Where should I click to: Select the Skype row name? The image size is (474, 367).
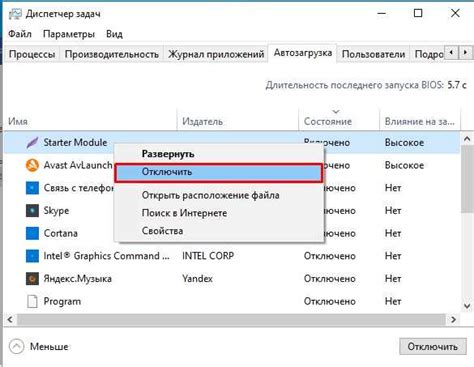56,211
